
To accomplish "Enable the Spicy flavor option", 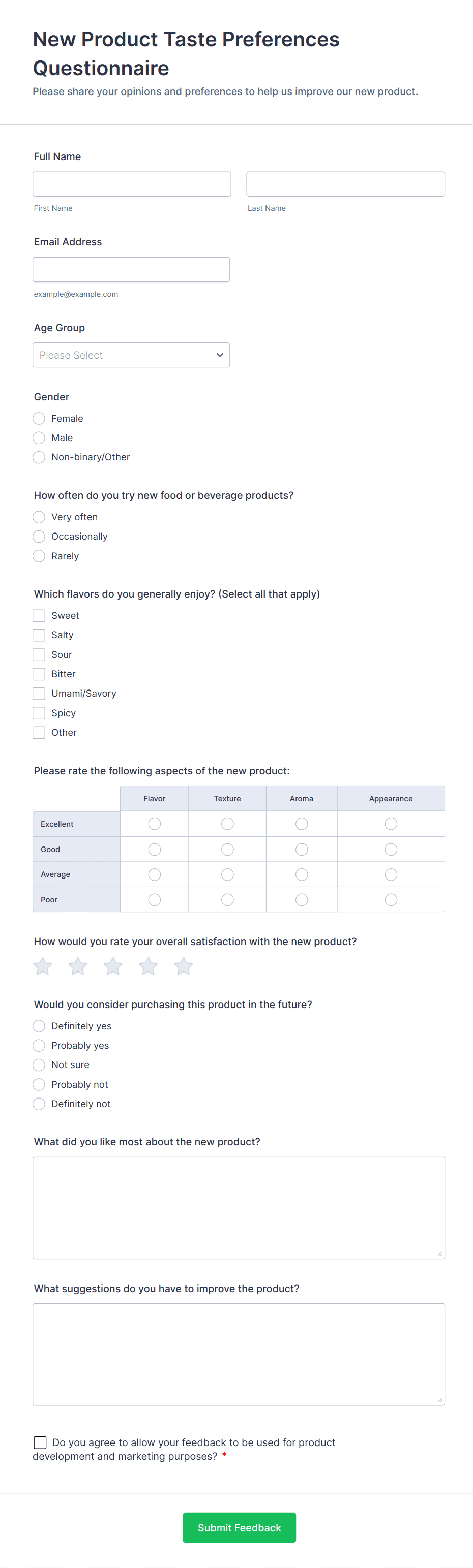I will [39, 713].
